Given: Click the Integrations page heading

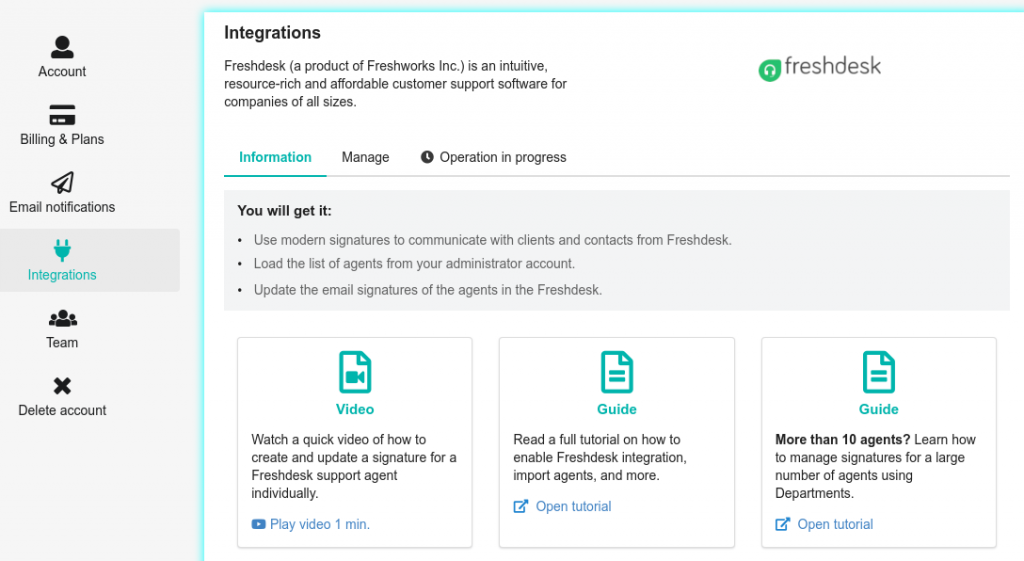Looking at the screenshot, I should 272,33.
